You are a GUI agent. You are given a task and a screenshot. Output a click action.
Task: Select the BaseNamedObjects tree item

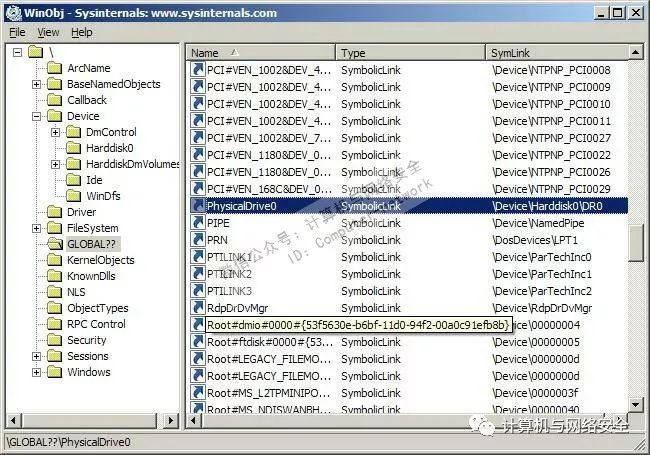point(114,84)
